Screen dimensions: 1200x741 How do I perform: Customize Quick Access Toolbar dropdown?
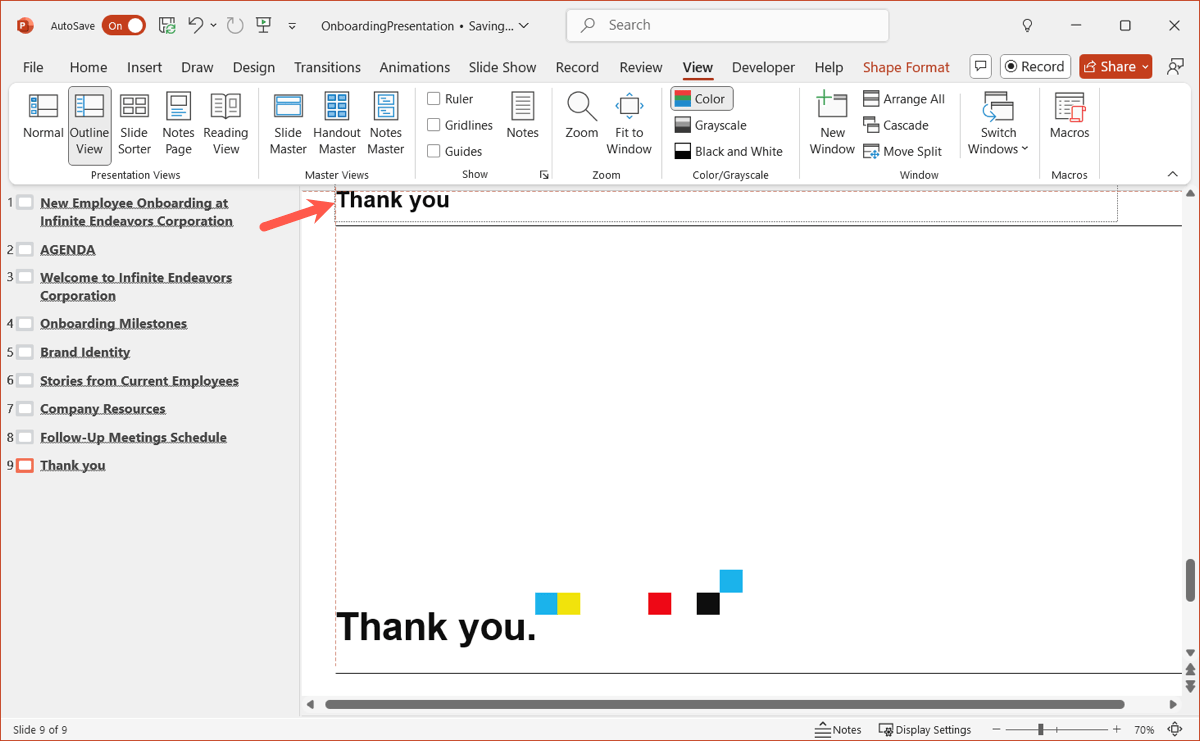click(x=292, y=26)
